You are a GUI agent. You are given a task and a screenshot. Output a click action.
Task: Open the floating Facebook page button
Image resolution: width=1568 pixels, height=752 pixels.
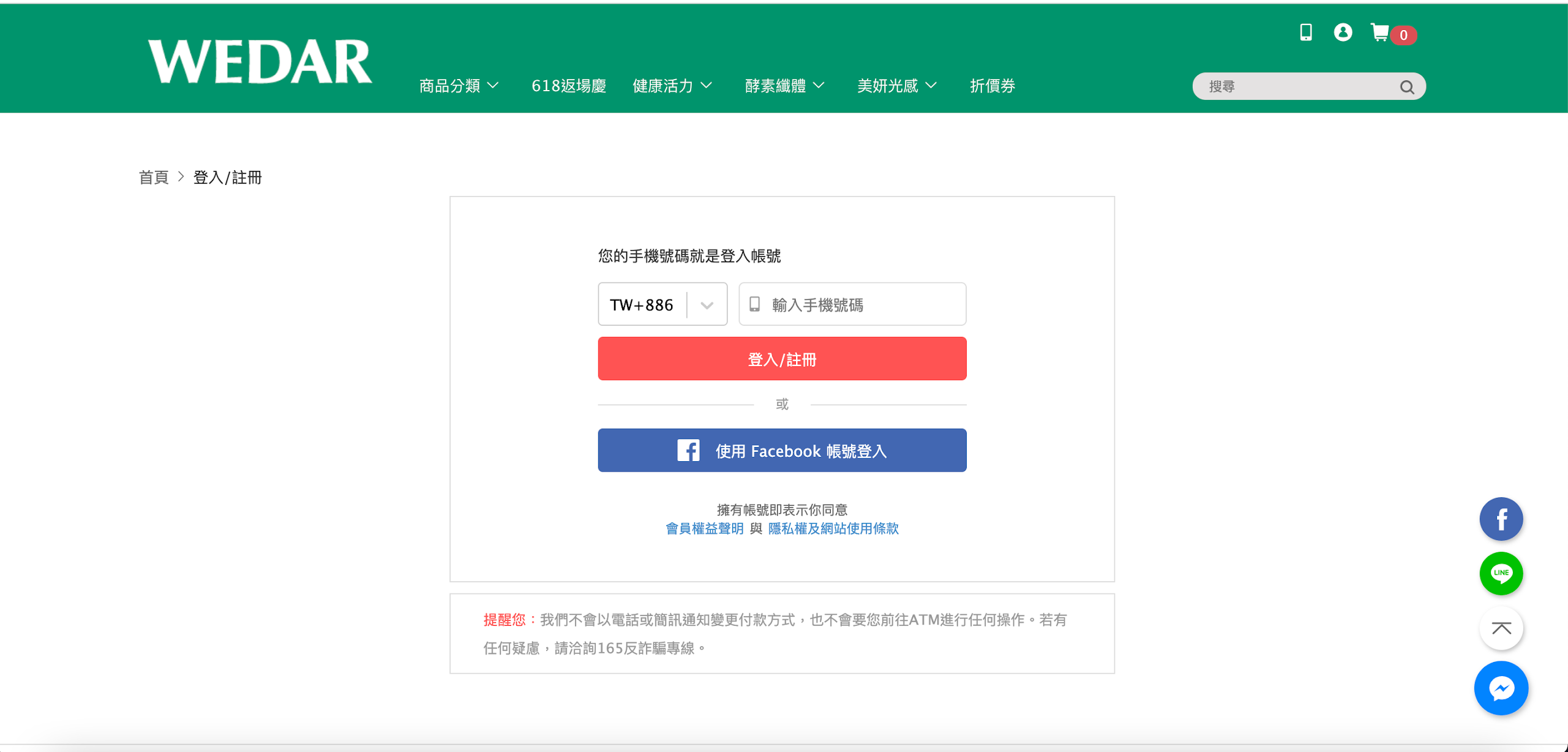click(1501, 519)
